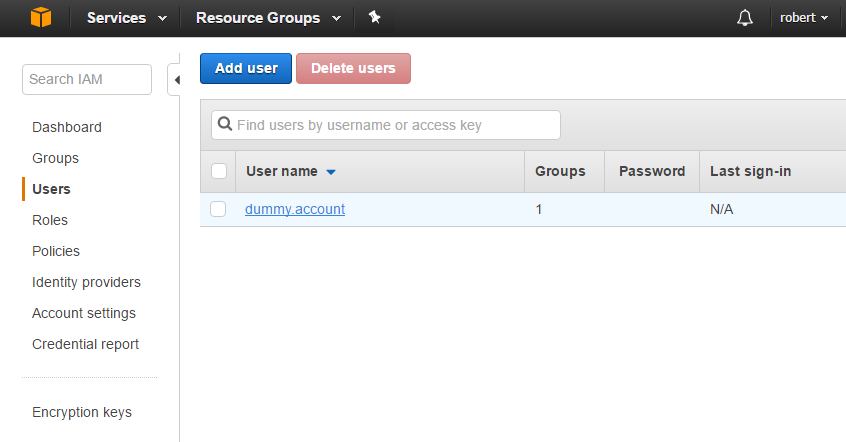846x442 pixels.
Task: Collapse the IAM sidebar with the arrow handle
Action: point(174,80)
